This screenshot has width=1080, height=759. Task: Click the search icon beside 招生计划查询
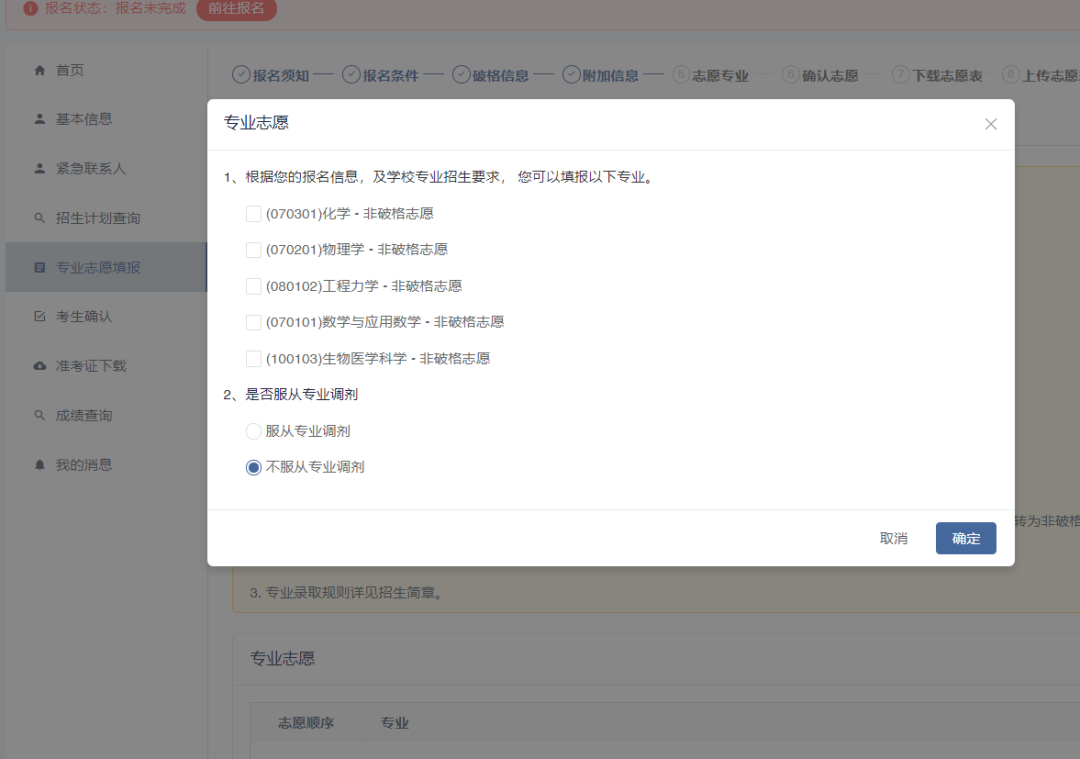click(40, 218)
